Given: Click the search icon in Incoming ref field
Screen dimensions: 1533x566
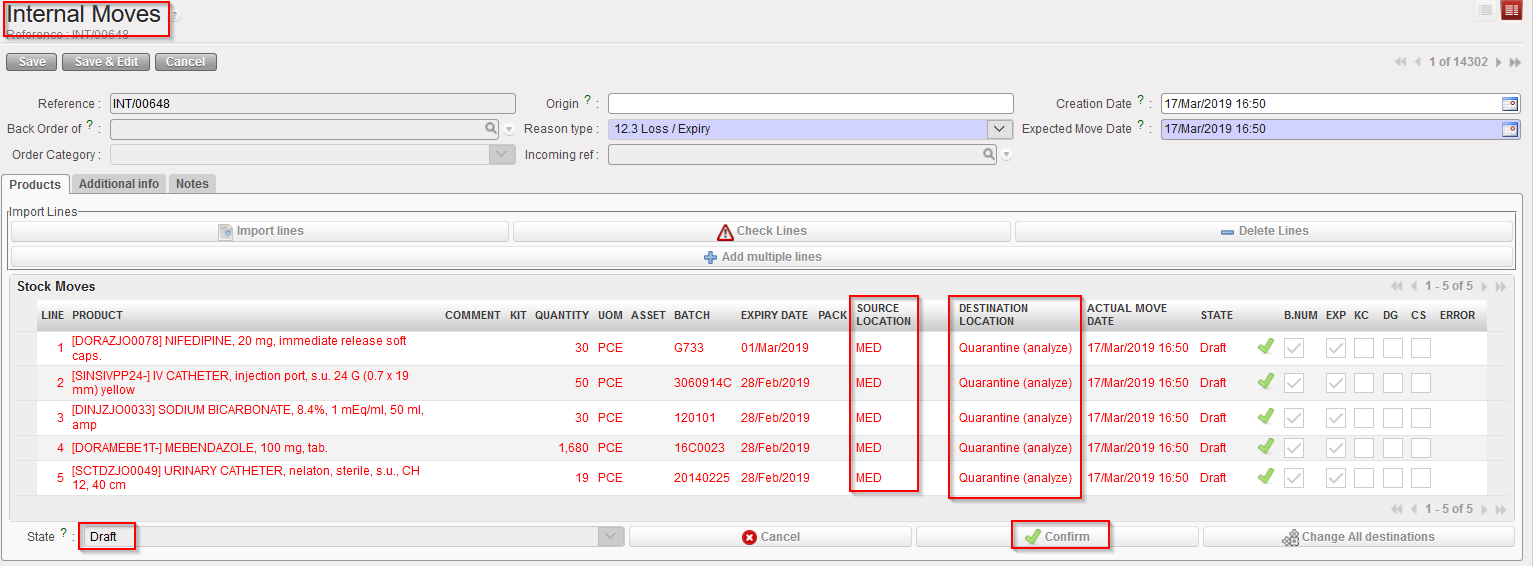Looking at the screenshot, I should coord(989,155).
